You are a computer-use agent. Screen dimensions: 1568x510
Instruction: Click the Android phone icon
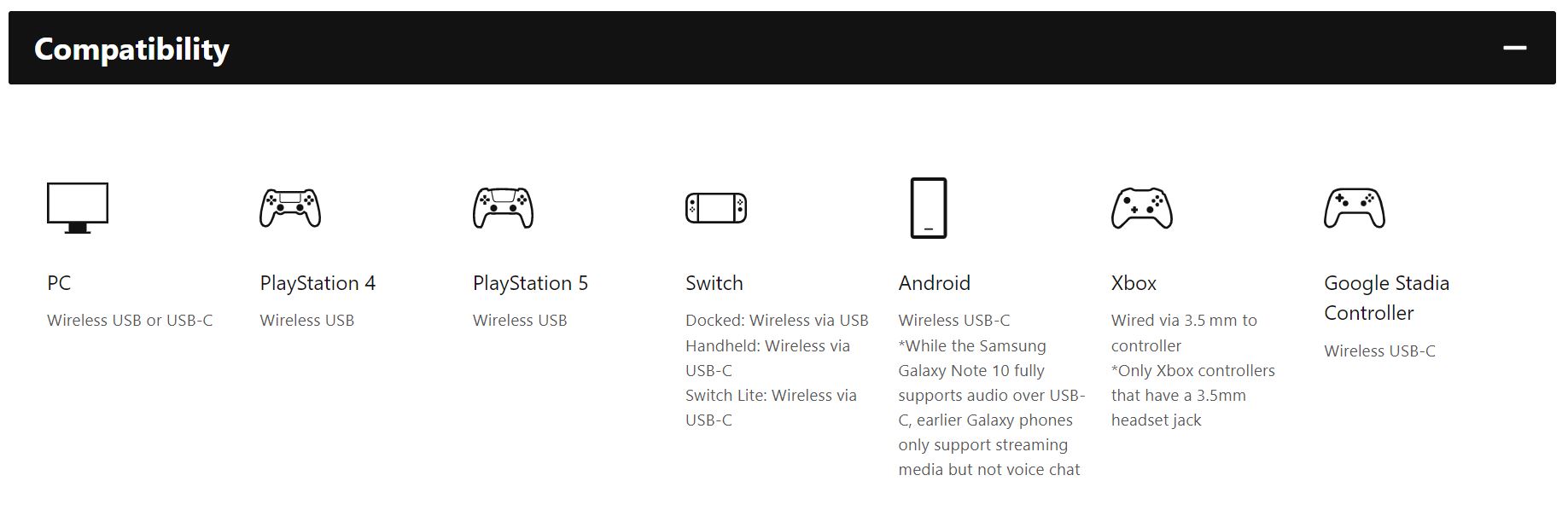[929, 208]
